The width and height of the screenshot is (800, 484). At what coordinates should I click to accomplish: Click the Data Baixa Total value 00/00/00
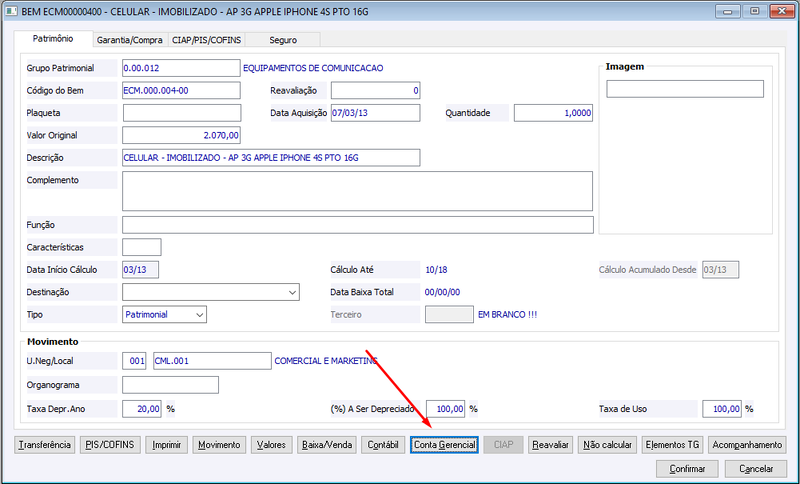tap(442, 292)
